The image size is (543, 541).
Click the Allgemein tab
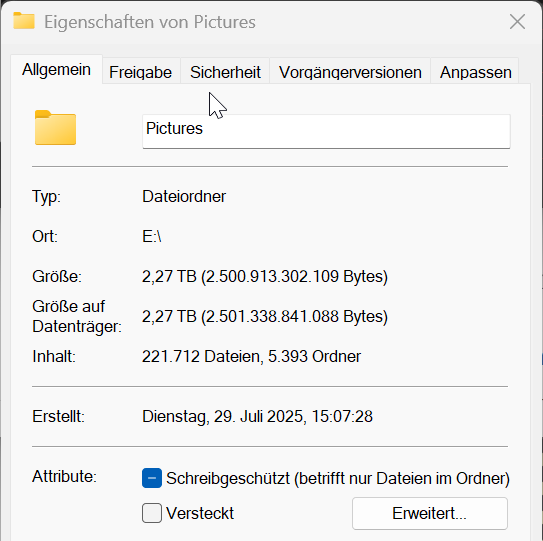click(x=56, y=70)
